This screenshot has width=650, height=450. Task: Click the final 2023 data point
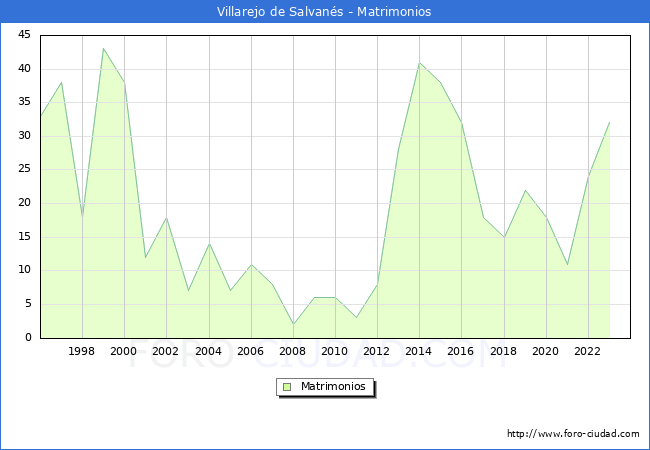pyautogui.click(x=609, y=122)
